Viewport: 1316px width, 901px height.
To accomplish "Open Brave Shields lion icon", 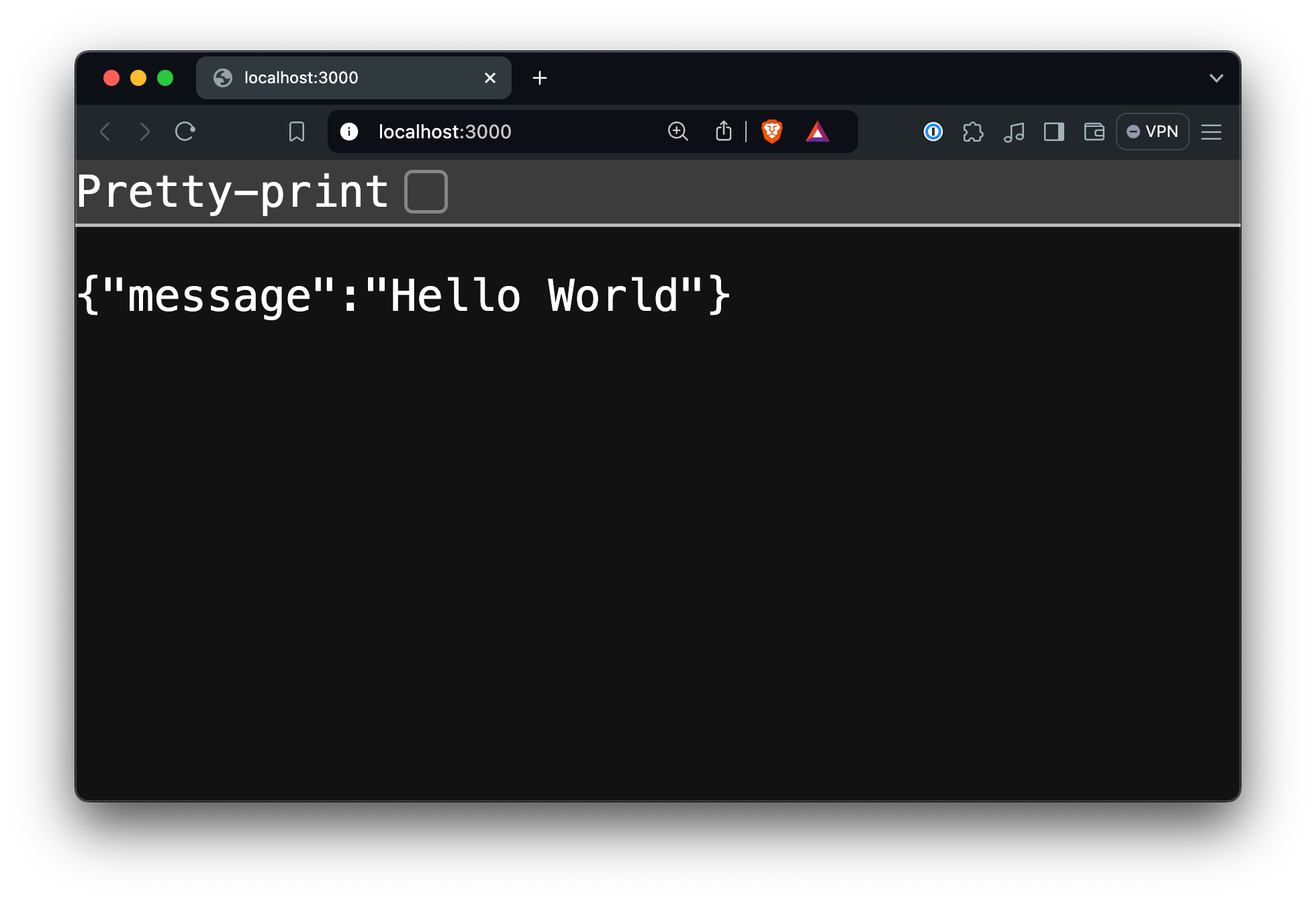I will [771, 132].
